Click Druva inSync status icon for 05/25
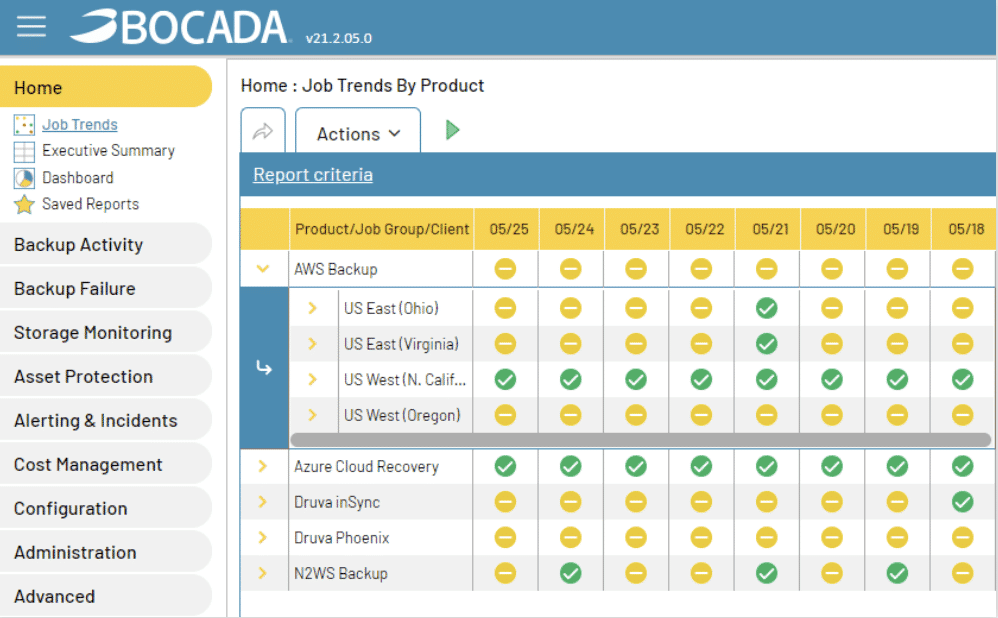This screenshot has height=618, width=998. pyautogui.click(x=505, y=502)
